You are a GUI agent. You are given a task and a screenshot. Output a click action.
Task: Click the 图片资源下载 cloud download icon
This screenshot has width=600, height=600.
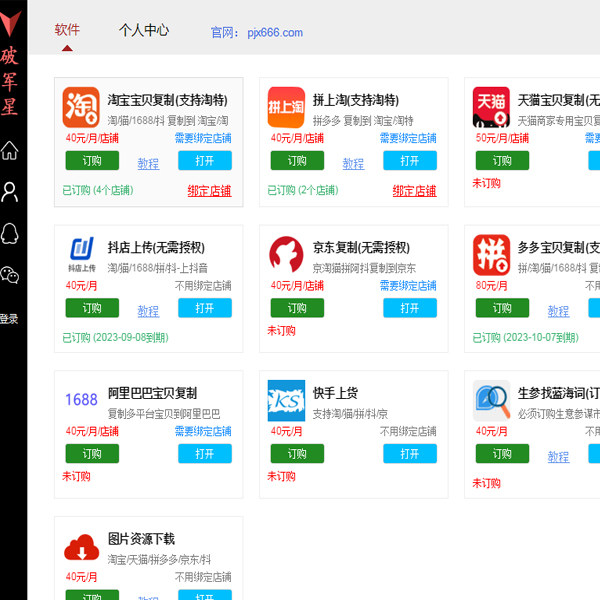pos(82,547)
